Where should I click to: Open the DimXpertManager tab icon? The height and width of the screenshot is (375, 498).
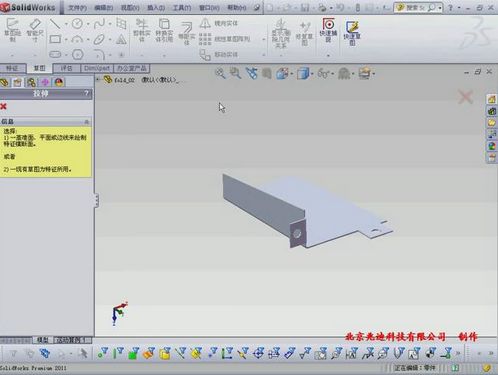pyautogui.click(x=45, y=82)
